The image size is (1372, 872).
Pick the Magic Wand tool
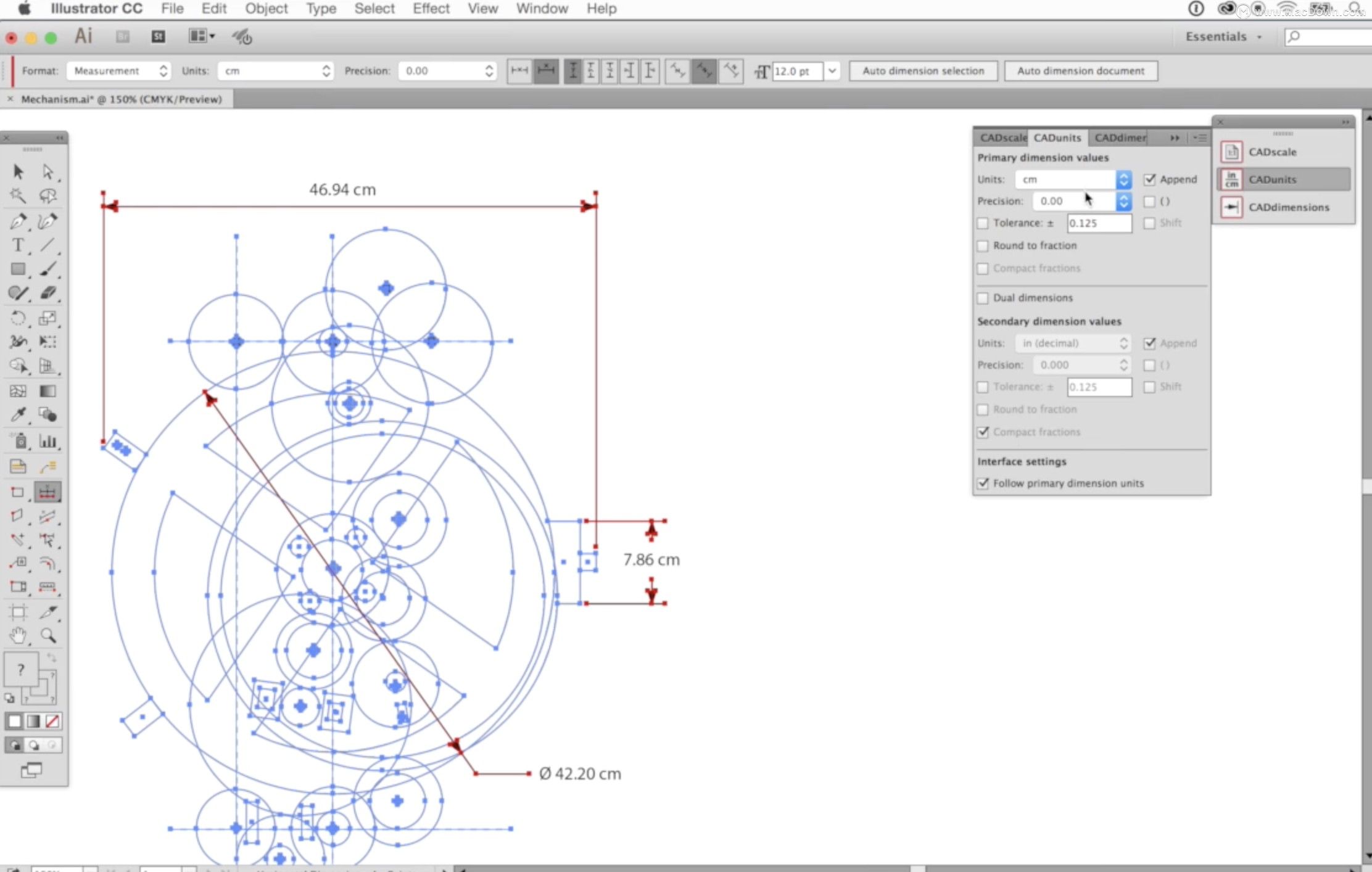(18, 196)
